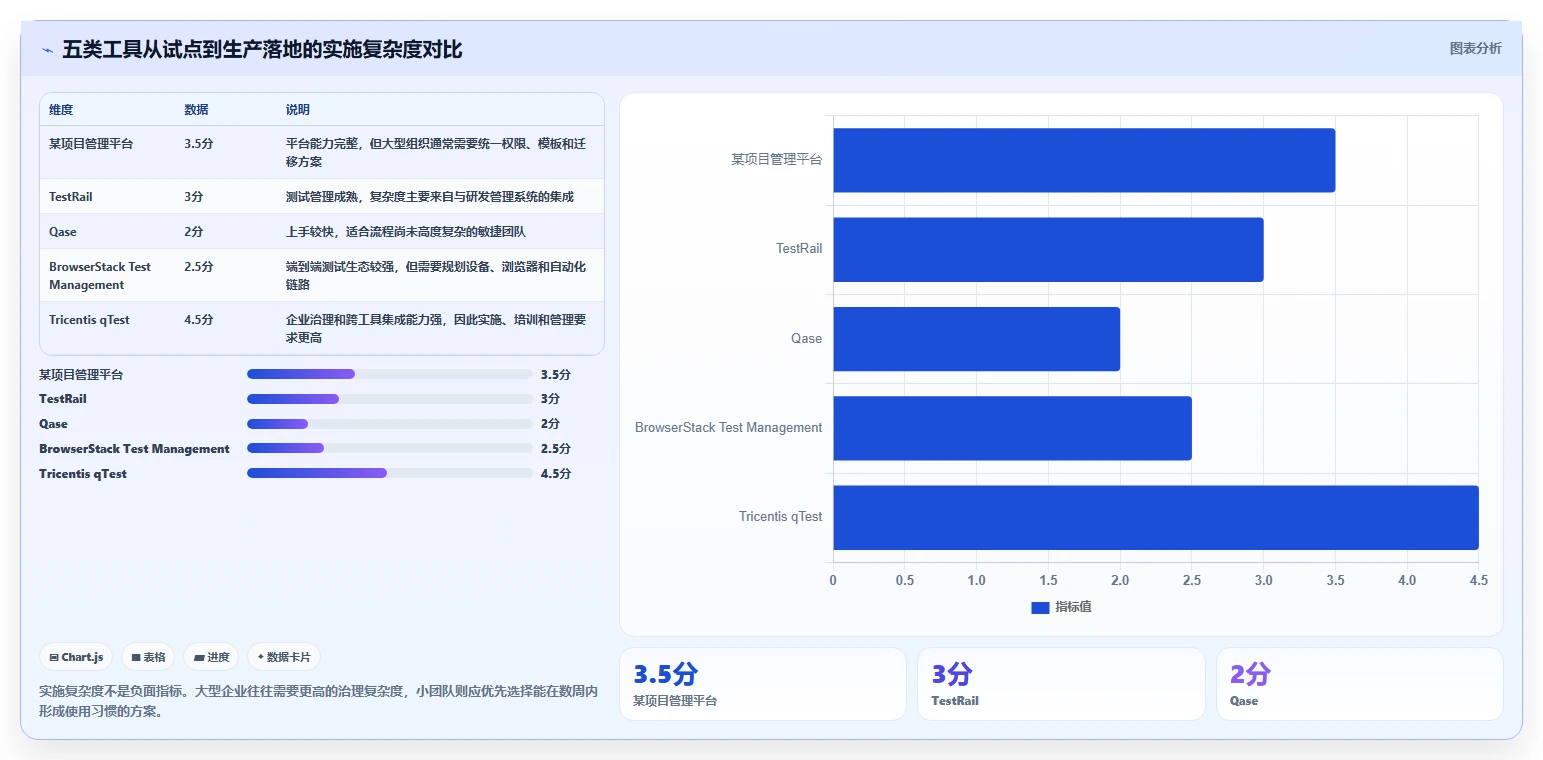Click the 4.0 tick on the chart x-axis
The image size is (1543, 760).
1407,580
